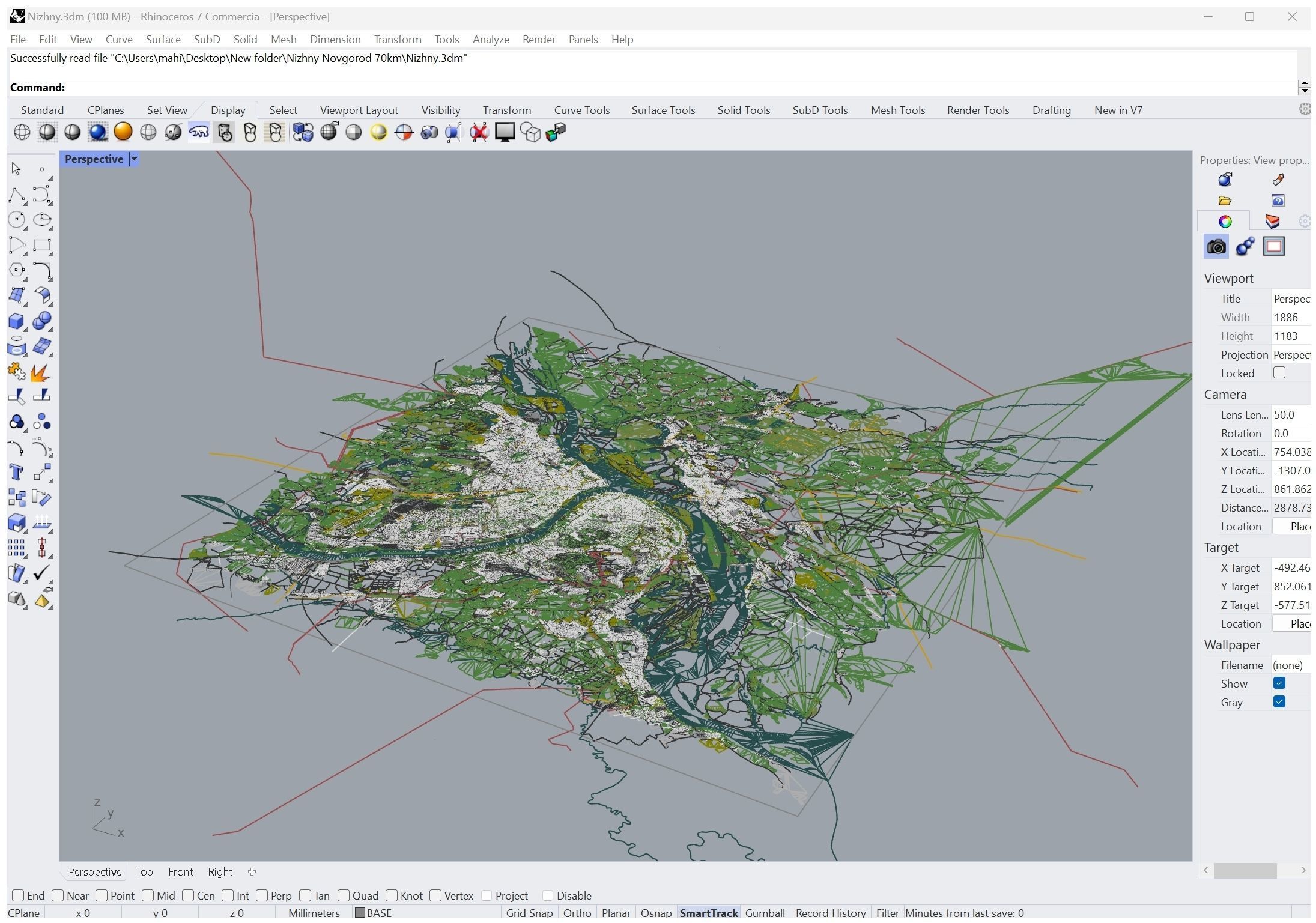Open toolbar tabs options gear

click(x=1304, y=109)
